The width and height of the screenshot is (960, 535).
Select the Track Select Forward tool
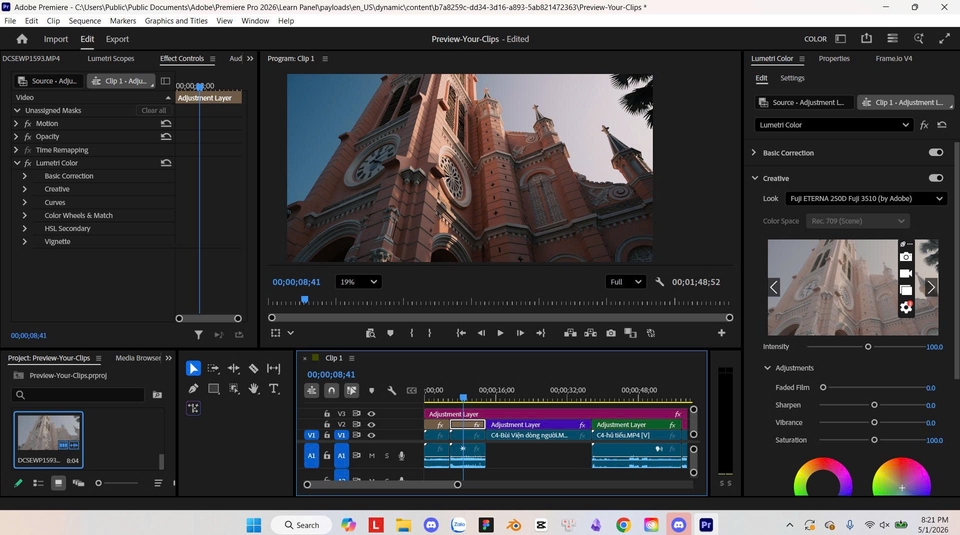click(x=213, y=369)
